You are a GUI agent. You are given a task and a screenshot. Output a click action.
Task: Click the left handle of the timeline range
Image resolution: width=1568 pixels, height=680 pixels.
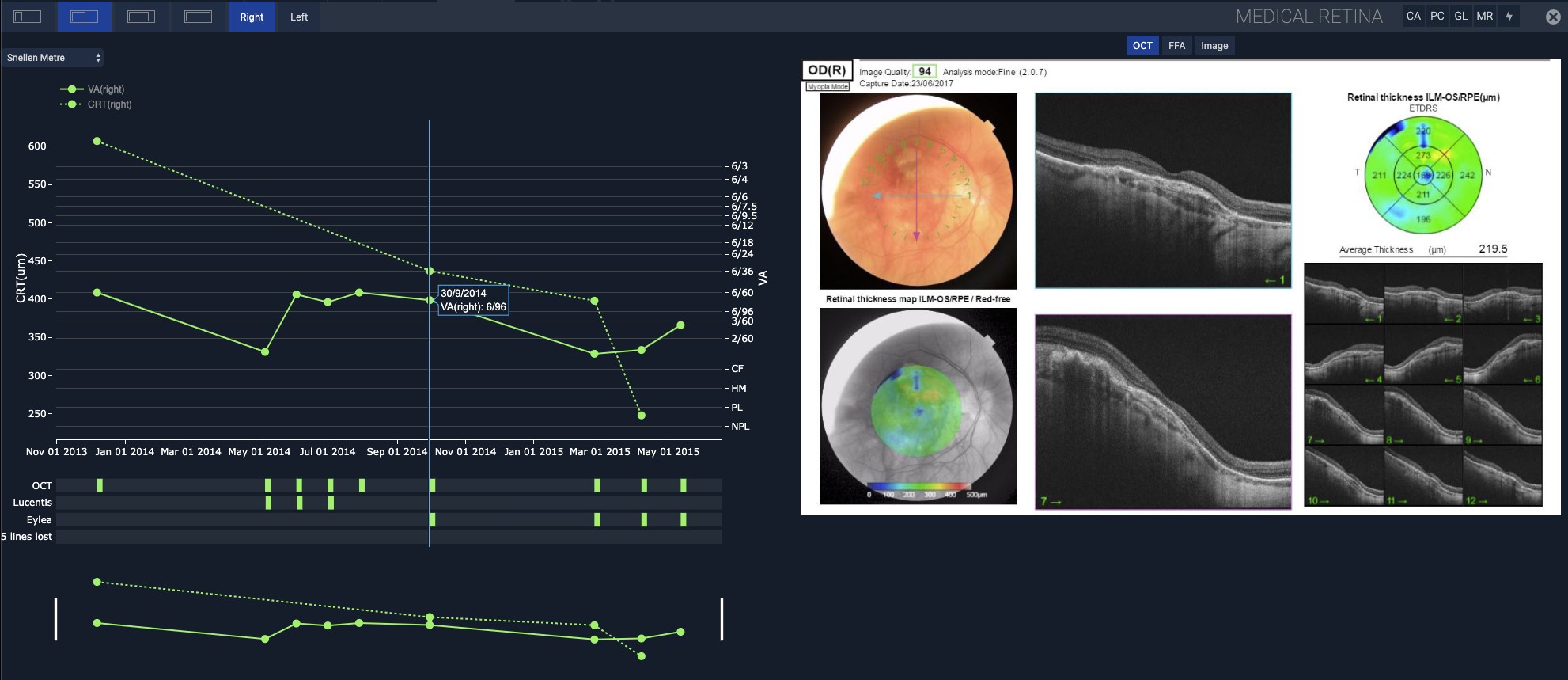pyautogui.click(x=55, y=619)
